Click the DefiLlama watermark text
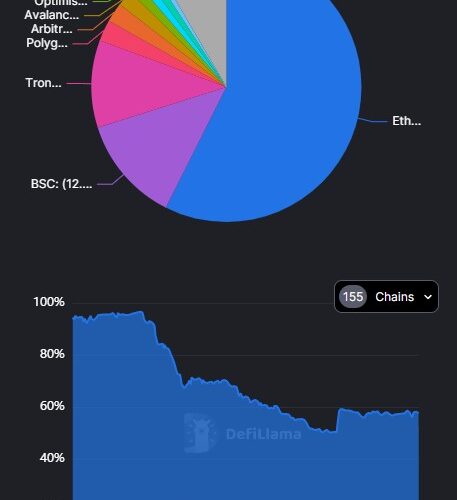The width and height of the screenshot is (457, 500). [x=263, y=434]
